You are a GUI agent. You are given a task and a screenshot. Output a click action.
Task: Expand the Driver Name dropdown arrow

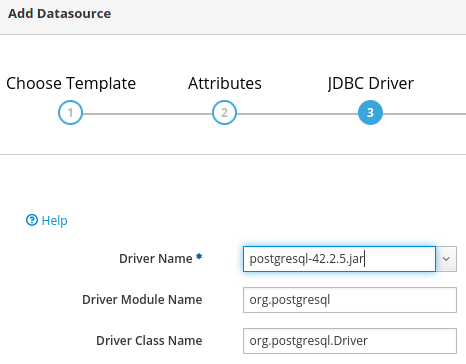coord(446,259)
